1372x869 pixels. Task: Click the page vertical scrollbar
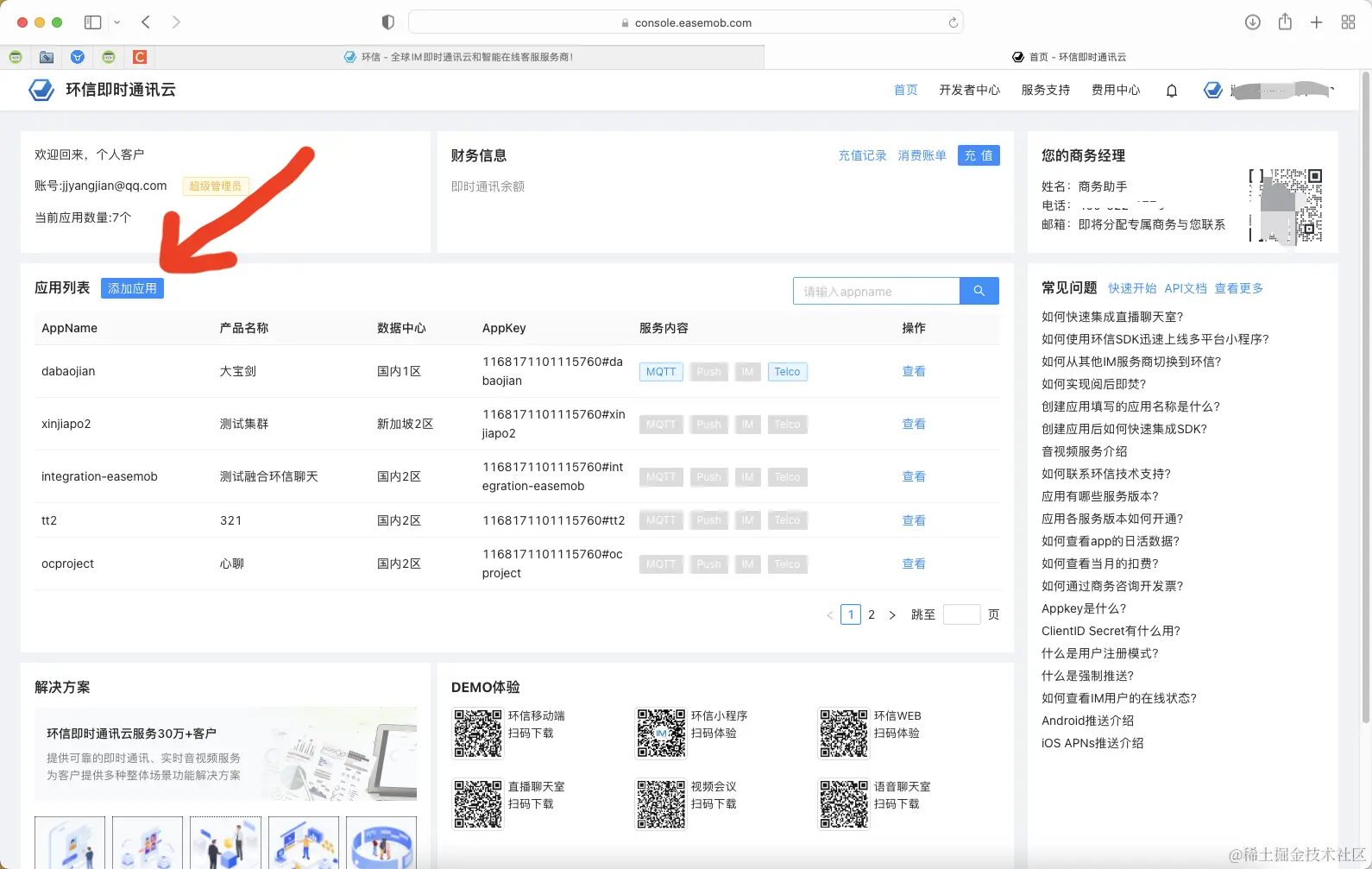1365,397
